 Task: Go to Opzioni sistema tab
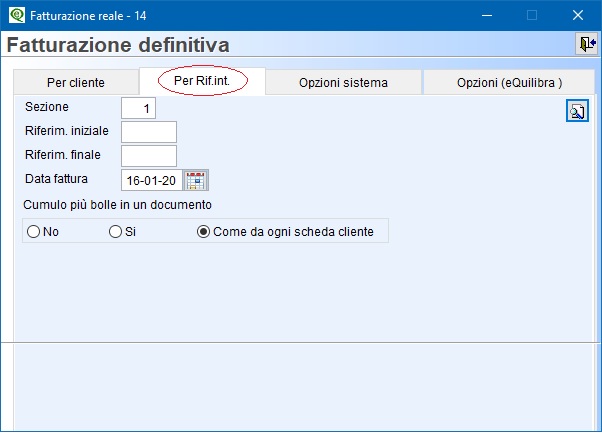[x=343, y=82]
